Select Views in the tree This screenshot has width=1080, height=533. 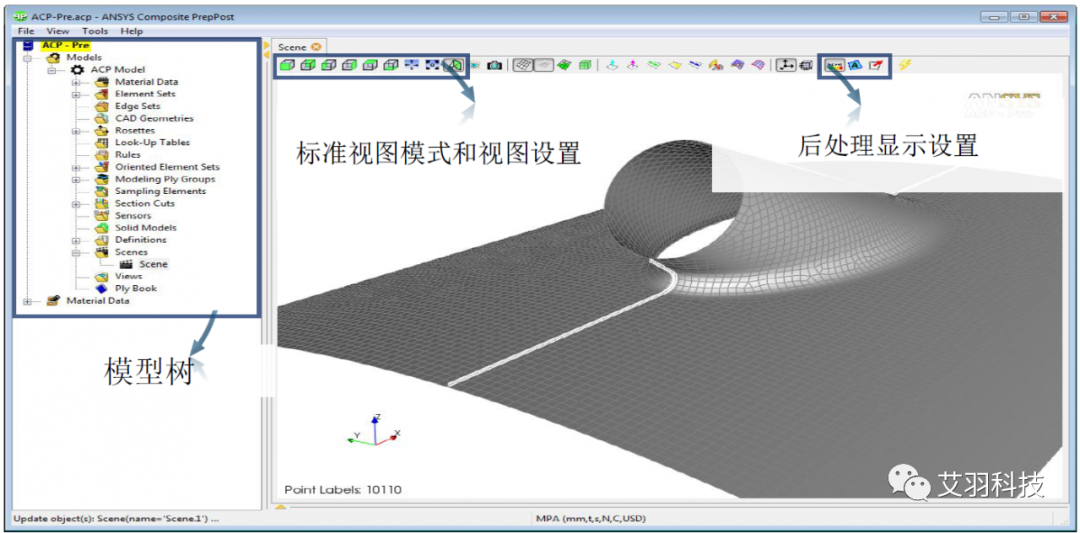point(129,276)
